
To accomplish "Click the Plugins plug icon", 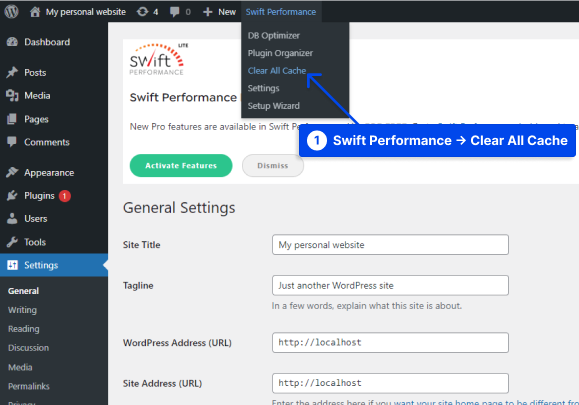I will pyautogui.click(x=12, y=196).
